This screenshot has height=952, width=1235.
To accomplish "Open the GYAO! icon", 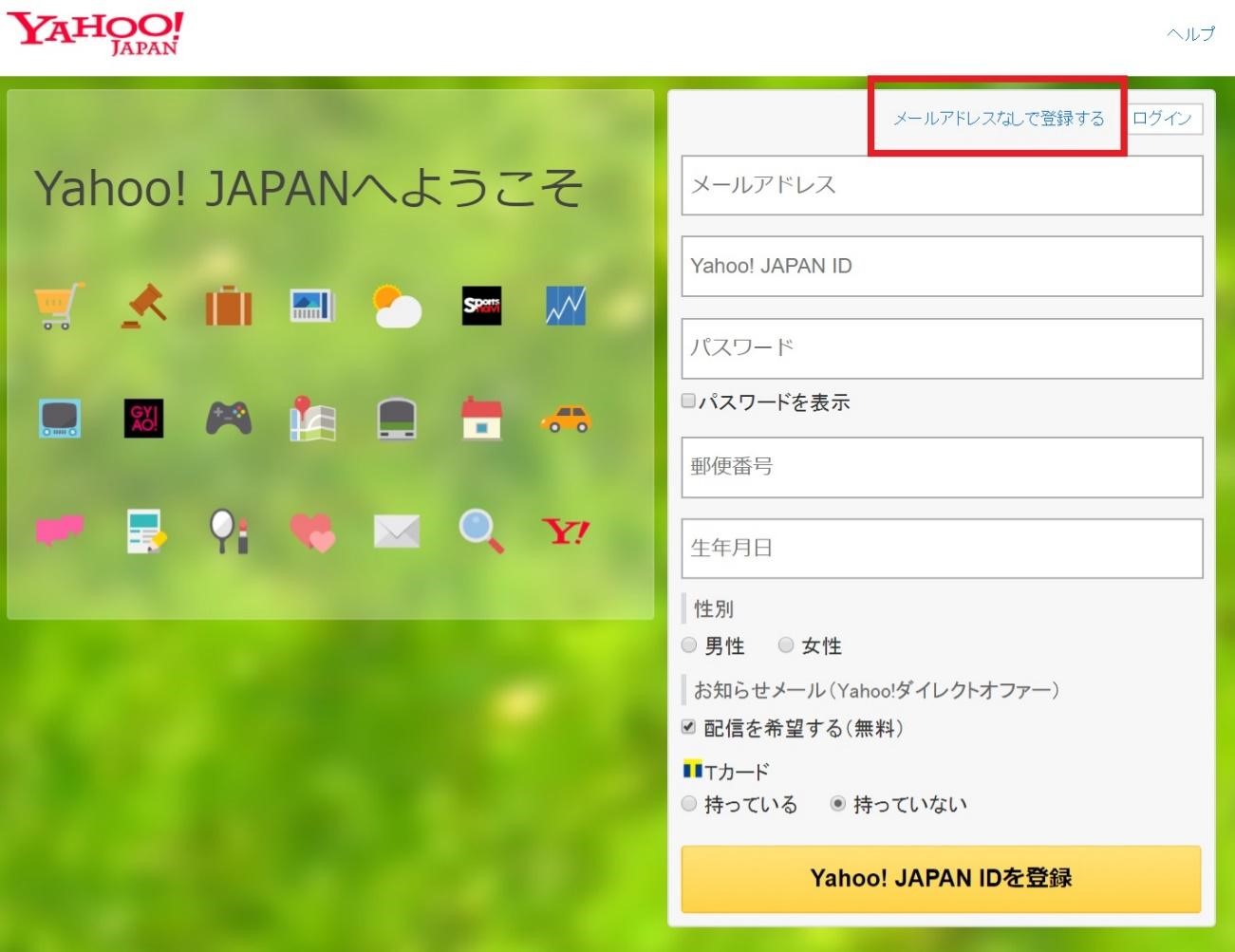I will click(143, 419).
